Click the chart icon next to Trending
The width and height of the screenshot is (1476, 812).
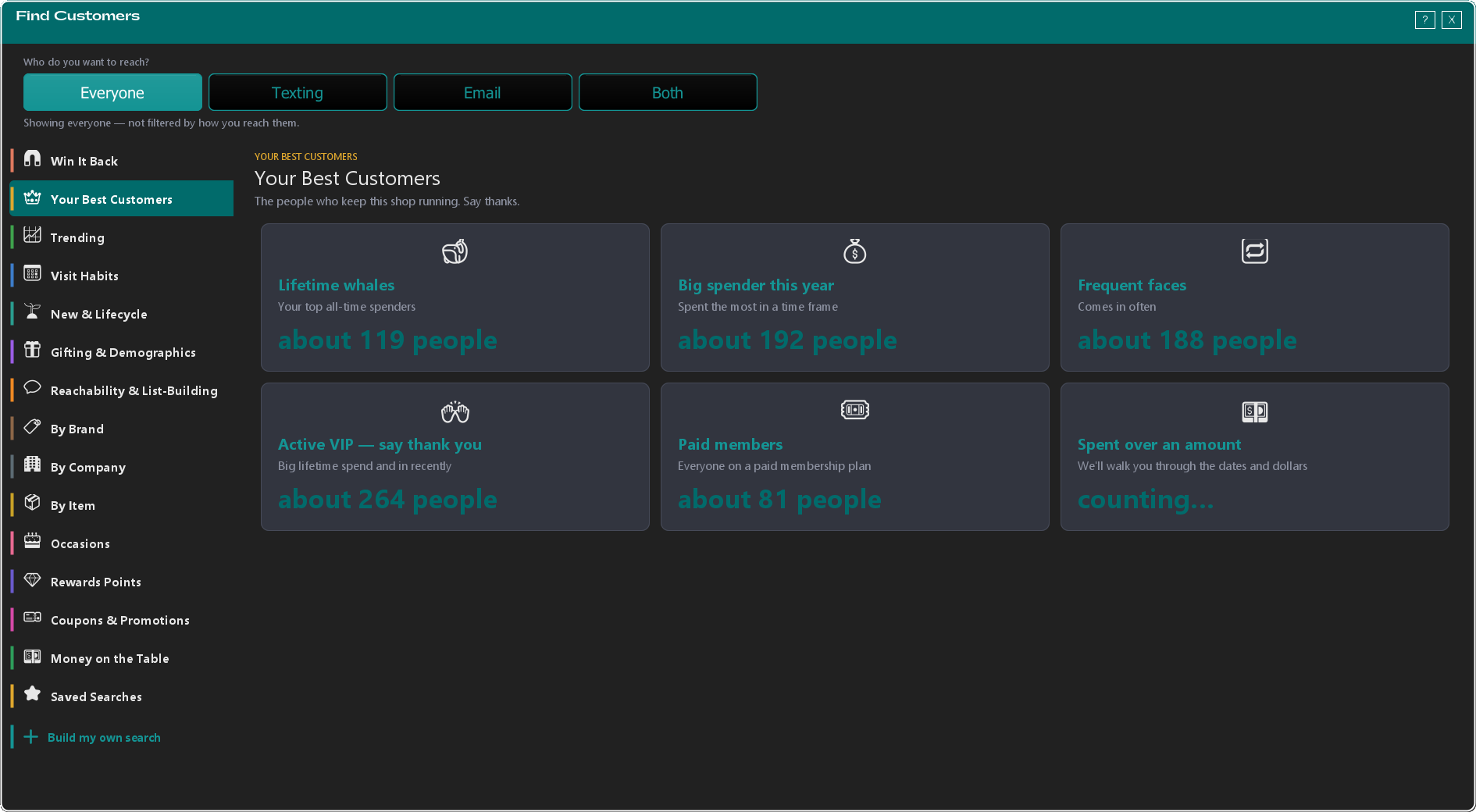[x=32, y=236]
